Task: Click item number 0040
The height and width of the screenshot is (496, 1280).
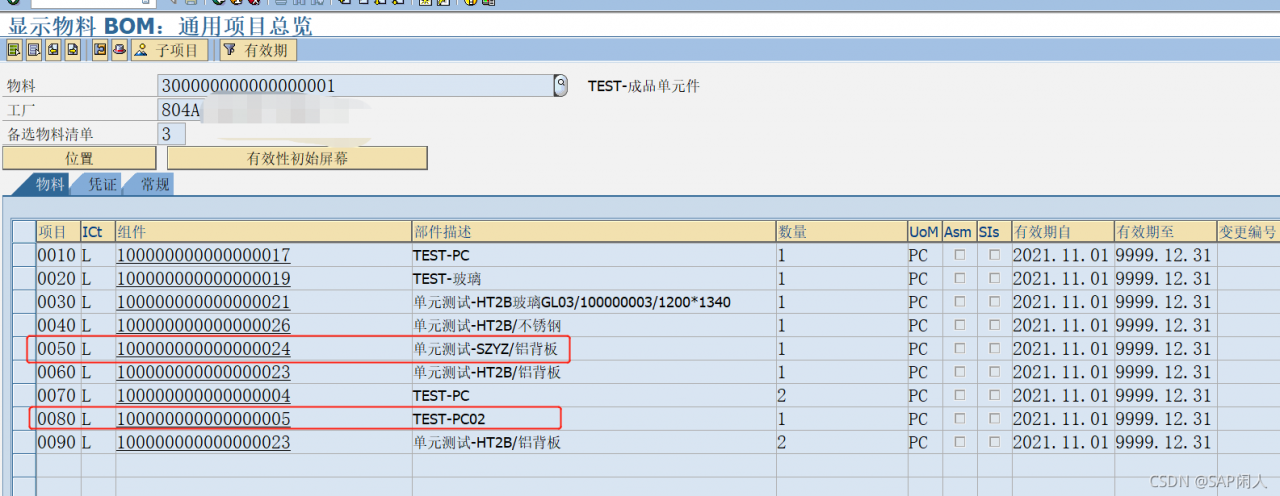Action: [57, 326]
